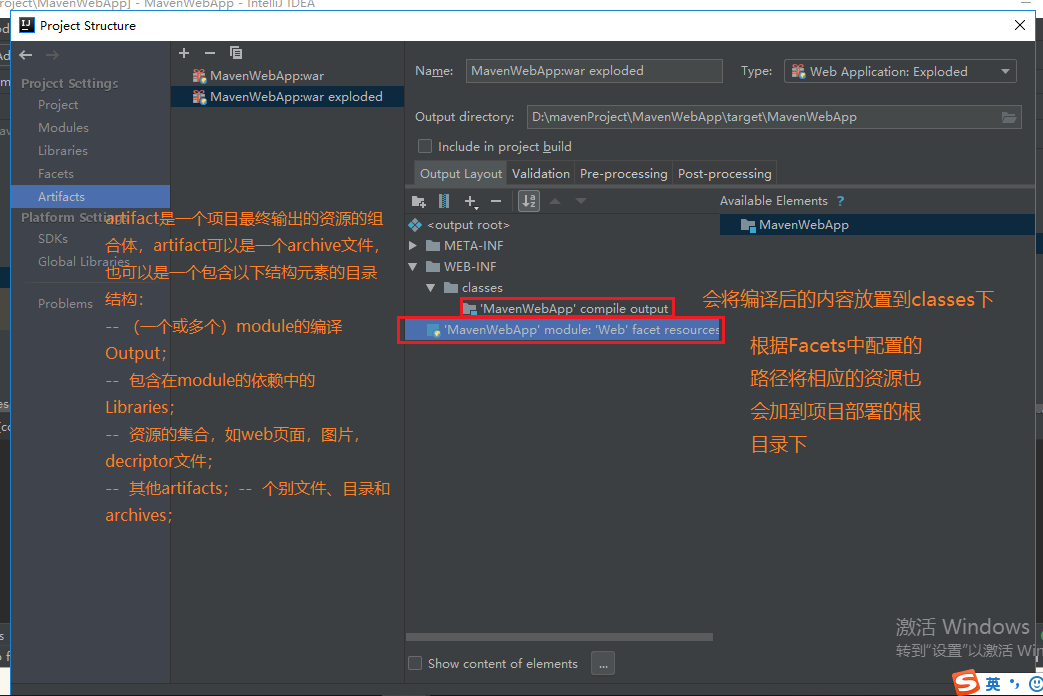Browse for output directory folder icon
Viewport: 1043px width, 696px height.
[1008, 118]
